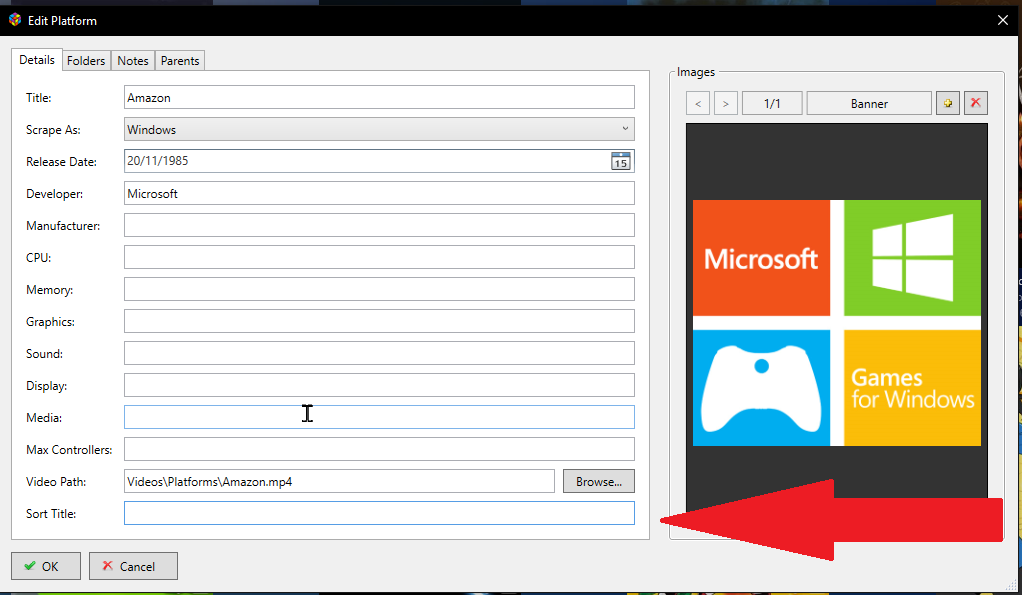
Task: Click the 'Sort Title:' label
Action: tap(51, 514)
